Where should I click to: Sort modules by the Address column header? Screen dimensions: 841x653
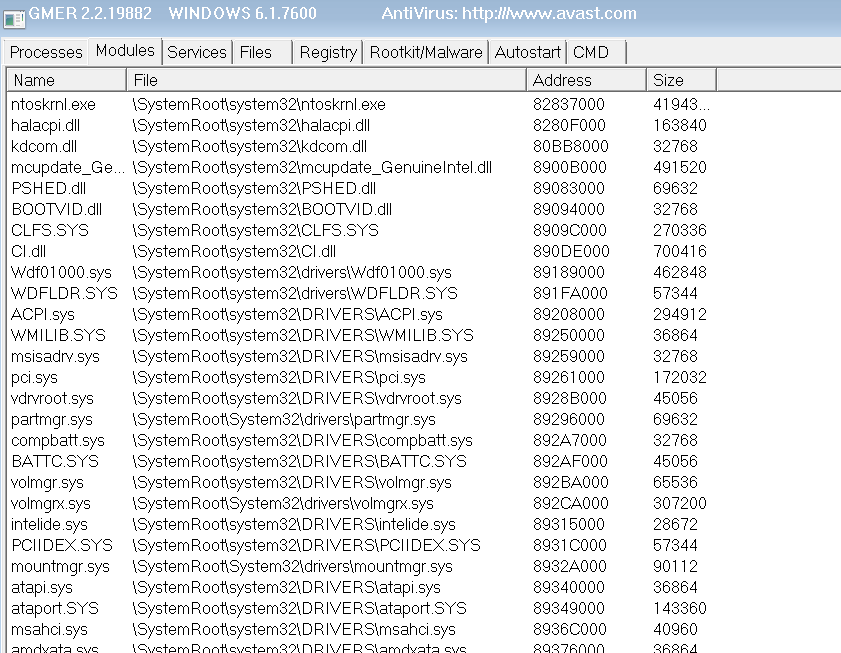[586, 80]
